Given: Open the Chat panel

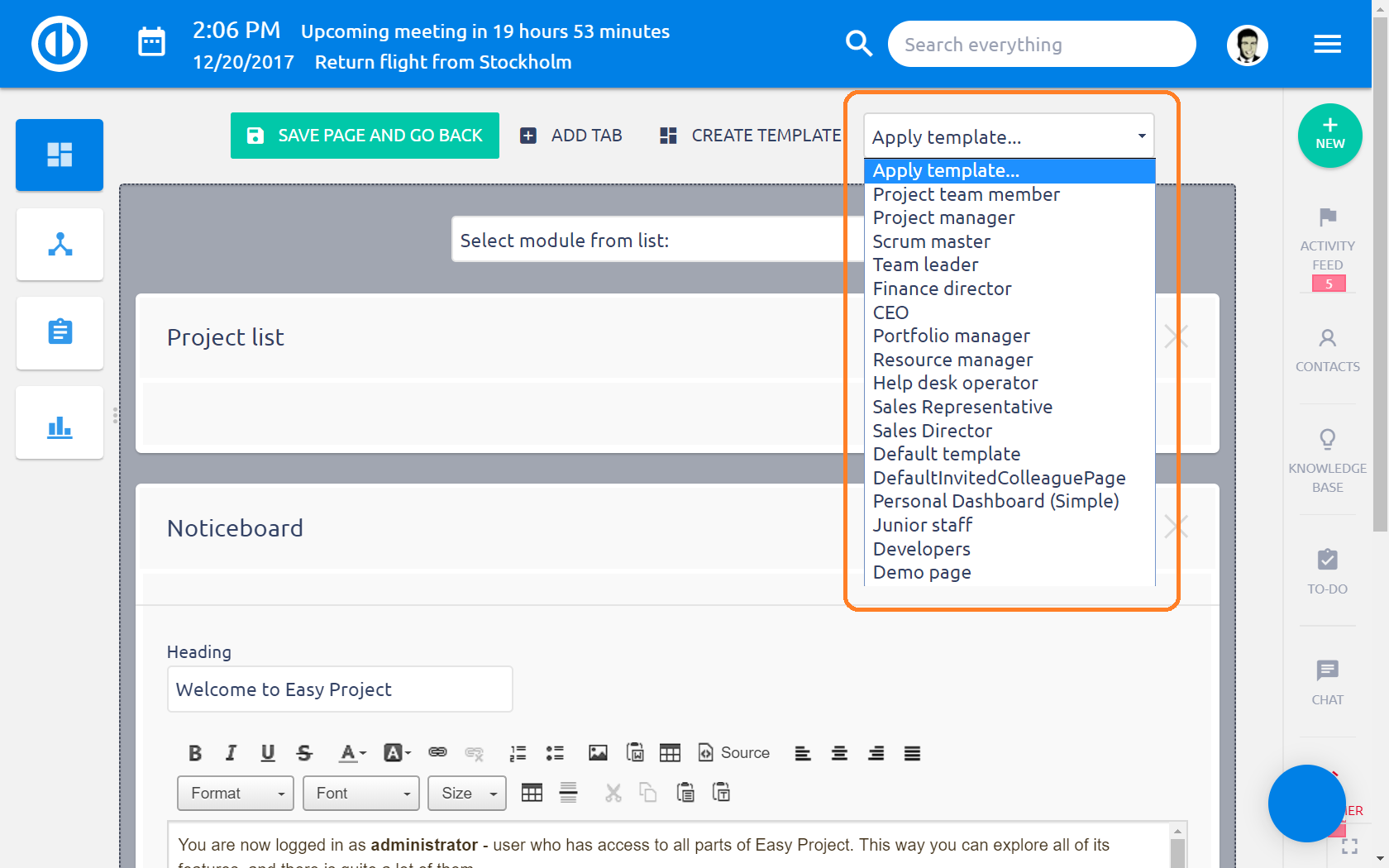Looking at the screenshot, I should coord(1327,682).
